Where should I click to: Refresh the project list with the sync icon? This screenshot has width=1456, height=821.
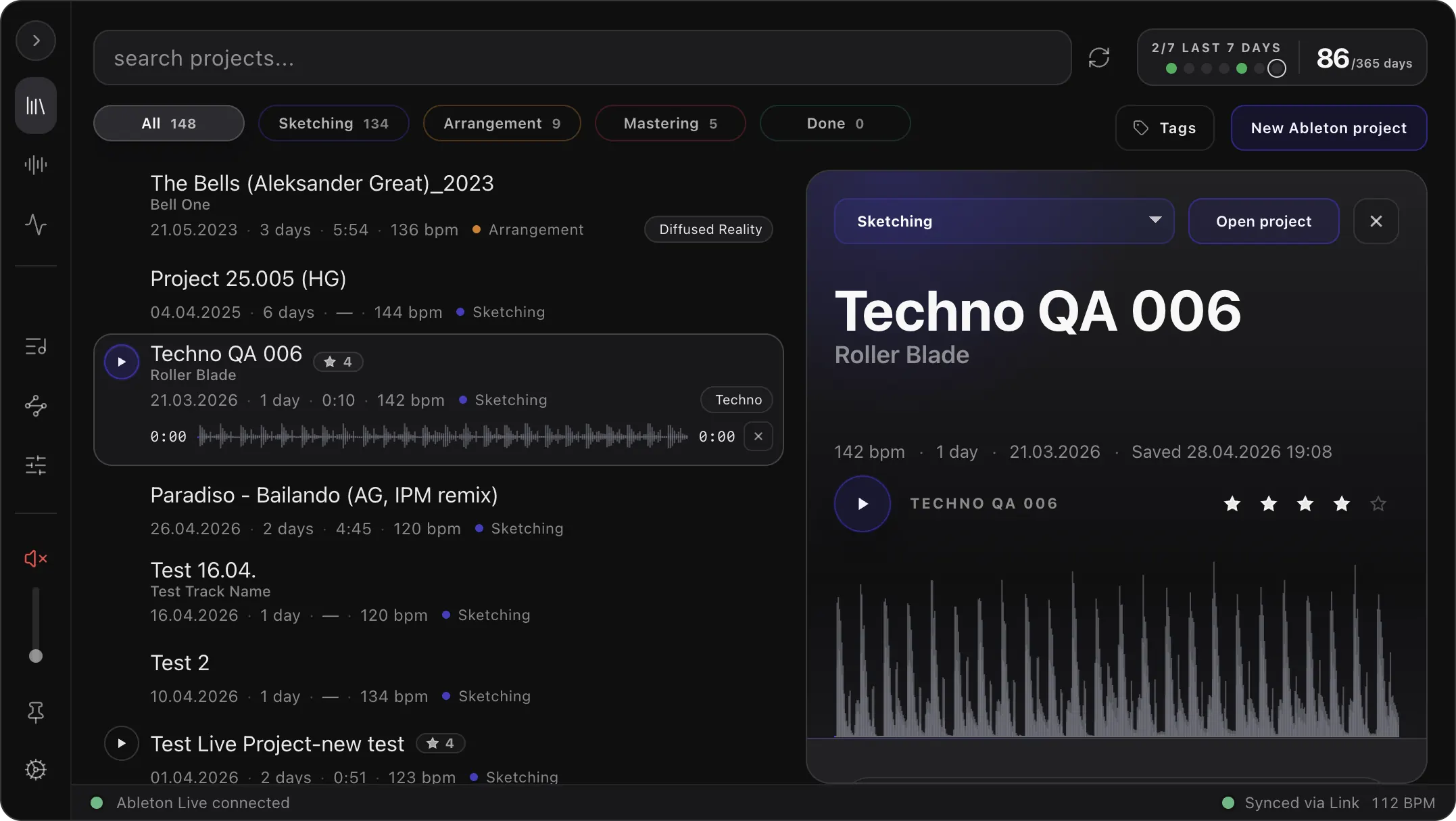click(x=1099, y=57)
